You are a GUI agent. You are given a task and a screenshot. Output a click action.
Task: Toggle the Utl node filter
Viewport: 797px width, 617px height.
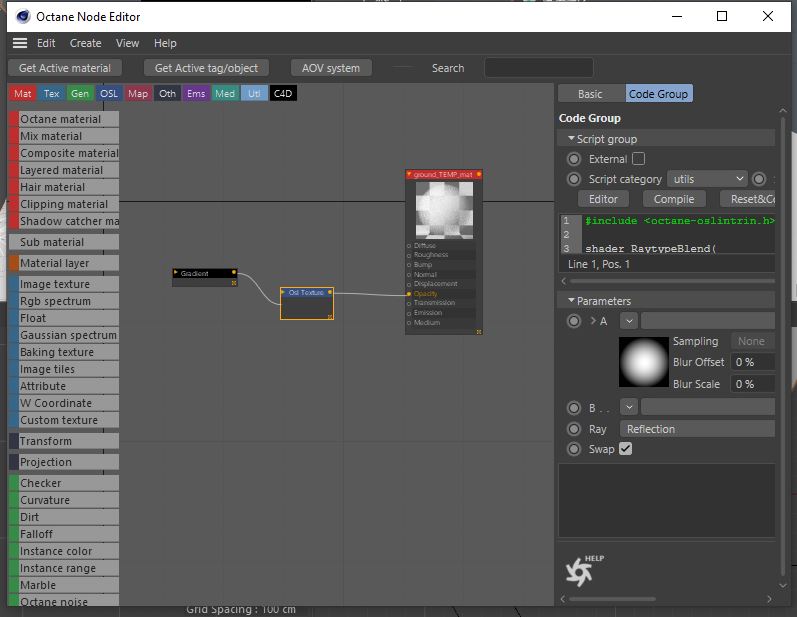click(254, 94)
